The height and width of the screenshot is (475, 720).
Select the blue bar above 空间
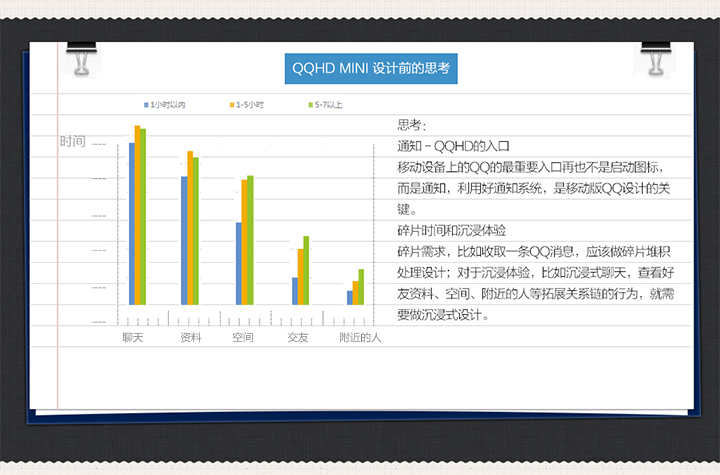tap(239, 264)
